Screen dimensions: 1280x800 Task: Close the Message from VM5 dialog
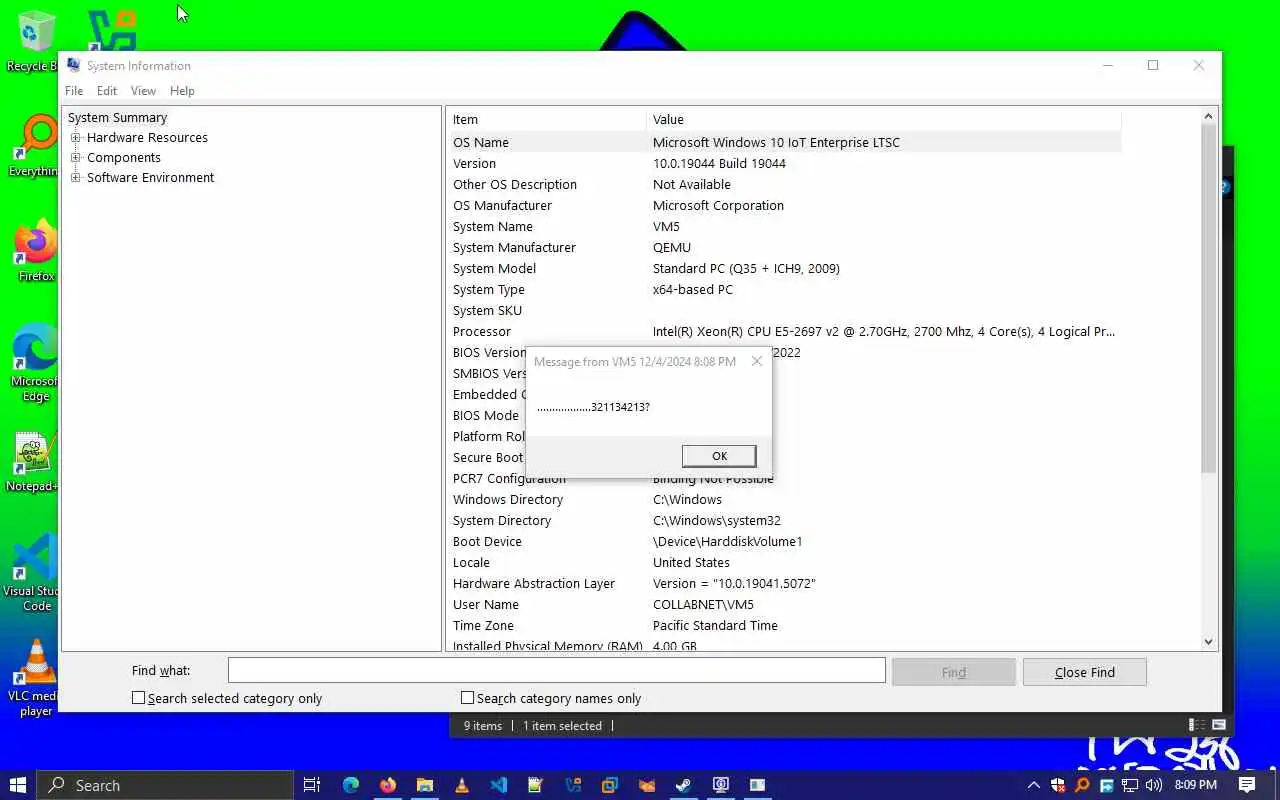(x=757, y=361)
